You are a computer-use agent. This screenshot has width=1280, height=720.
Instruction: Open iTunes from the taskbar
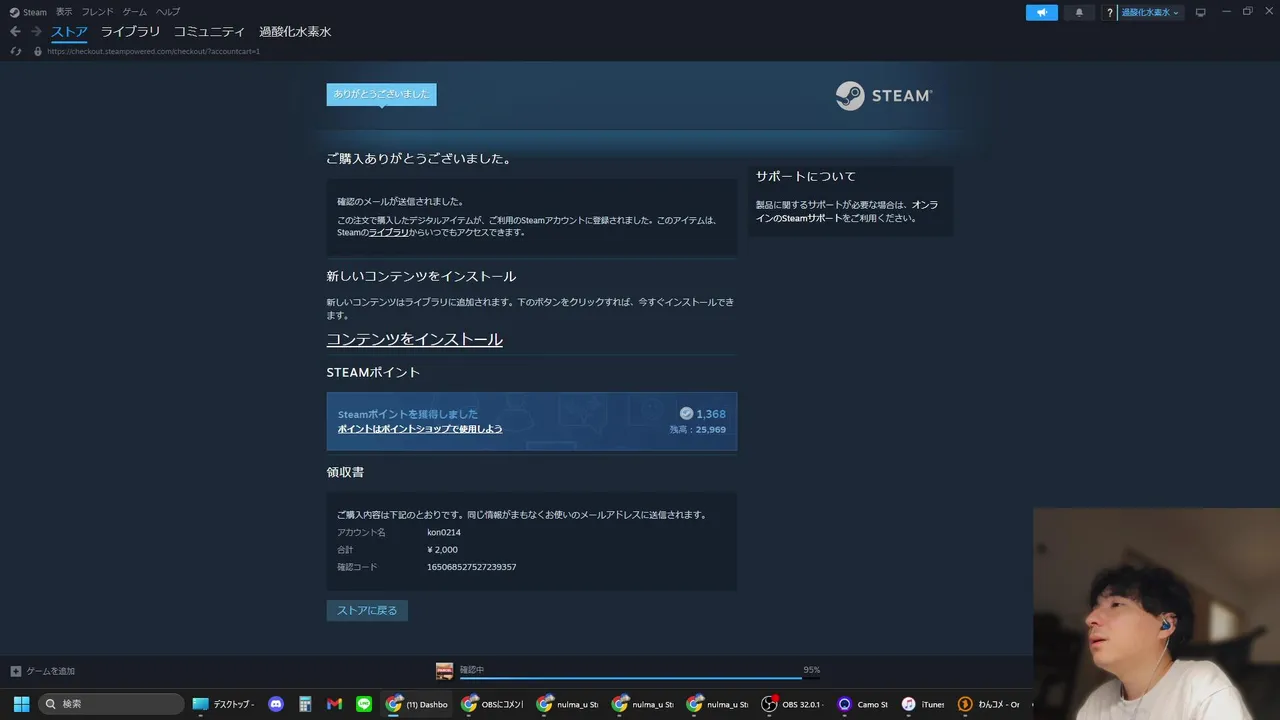[x=922, y=704]
